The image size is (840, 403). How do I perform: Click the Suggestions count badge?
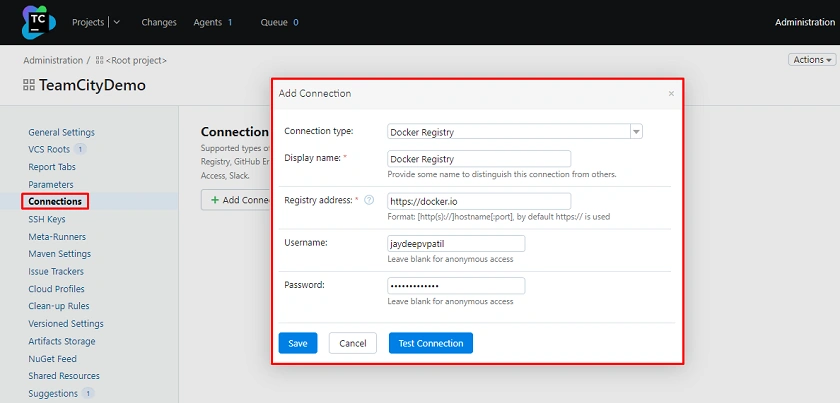(x=88, y=394)
